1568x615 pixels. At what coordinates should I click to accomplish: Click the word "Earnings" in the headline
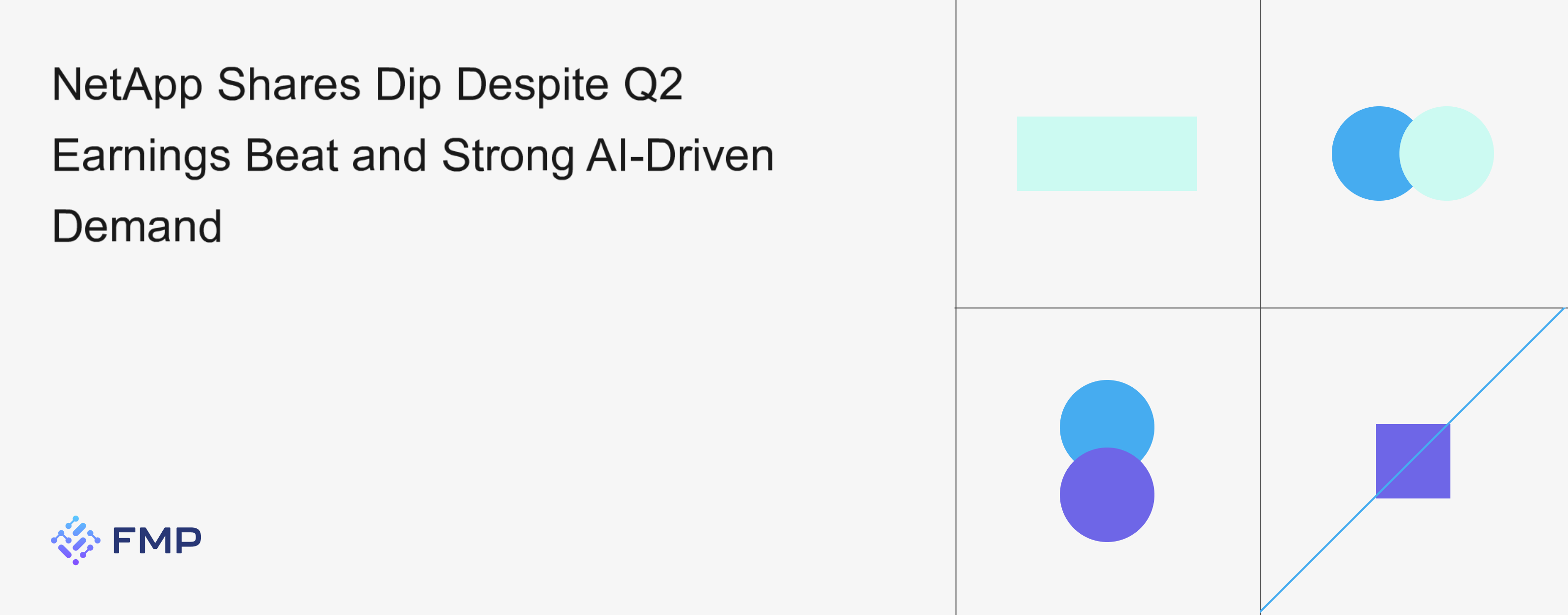click(x=141, y=156)
